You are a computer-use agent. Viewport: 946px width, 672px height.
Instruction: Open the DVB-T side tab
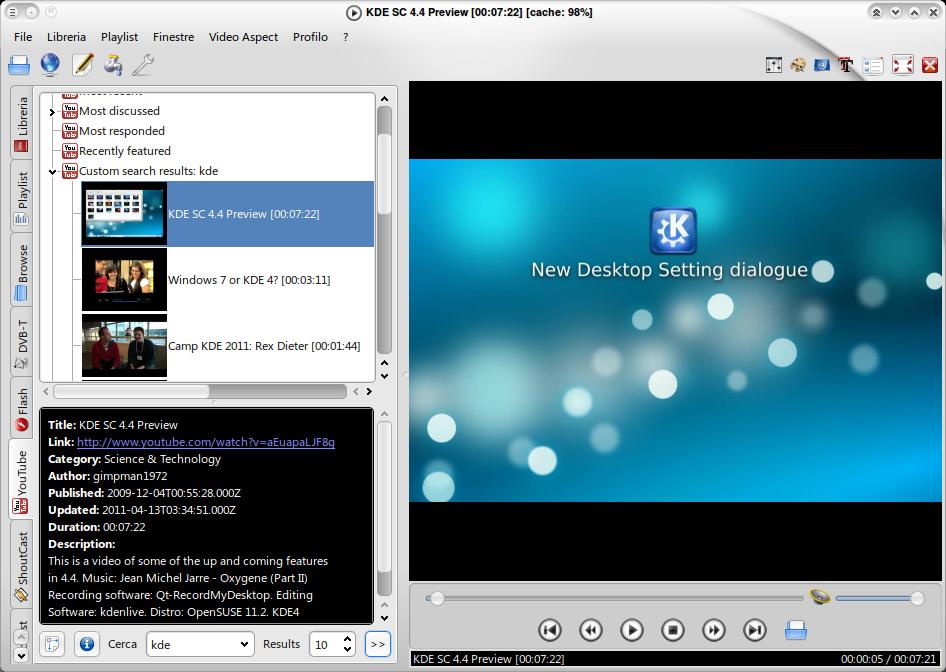[x=22, y=343]
